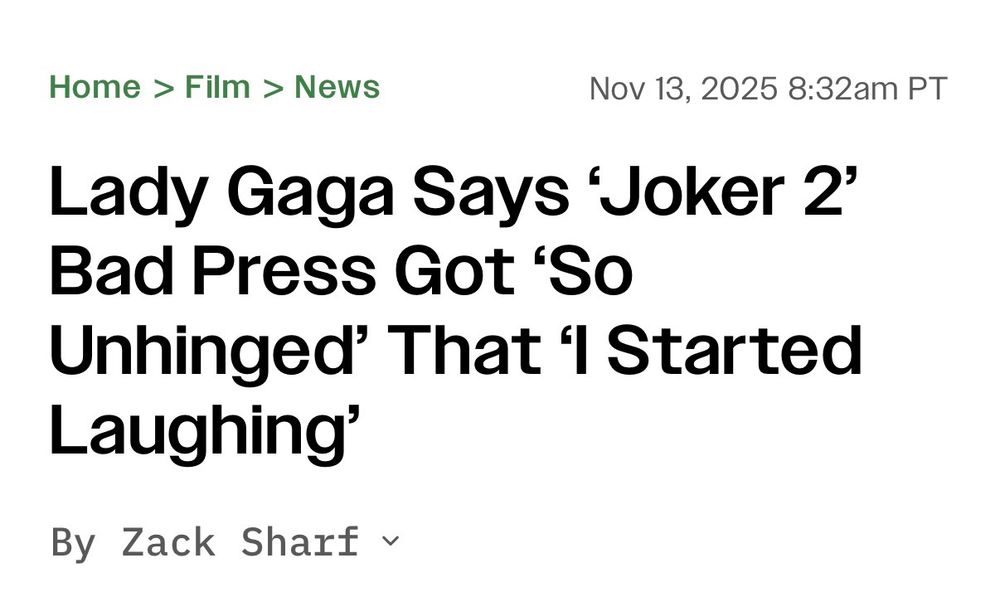This screenshot has height=616, width=1000.
Task: Click 'I Started' in the headline
Action: point(717,350)
